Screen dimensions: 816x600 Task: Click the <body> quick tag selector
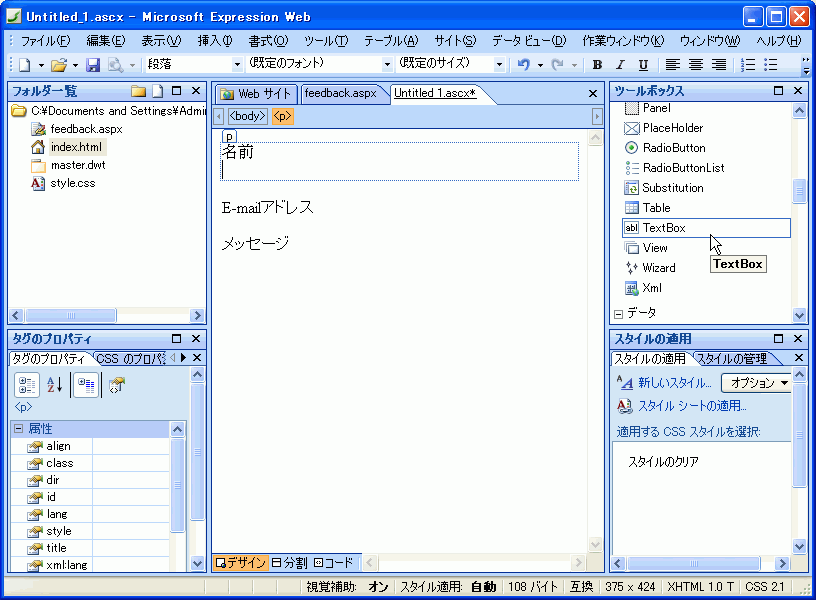point(247,116)
